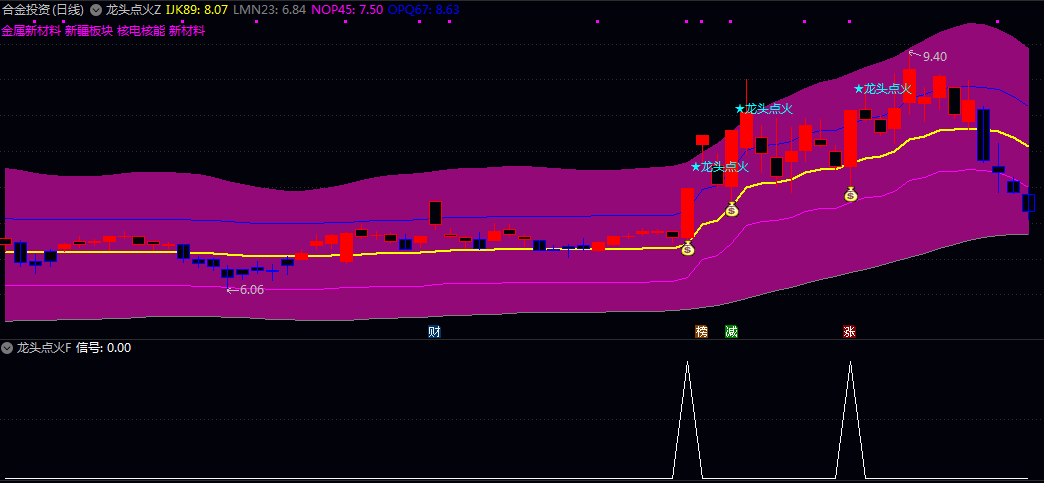Expand the 龙头点火F sub-chart dropdown arrow
This screenshot has width=1044, height=483.
pos(7,348)
